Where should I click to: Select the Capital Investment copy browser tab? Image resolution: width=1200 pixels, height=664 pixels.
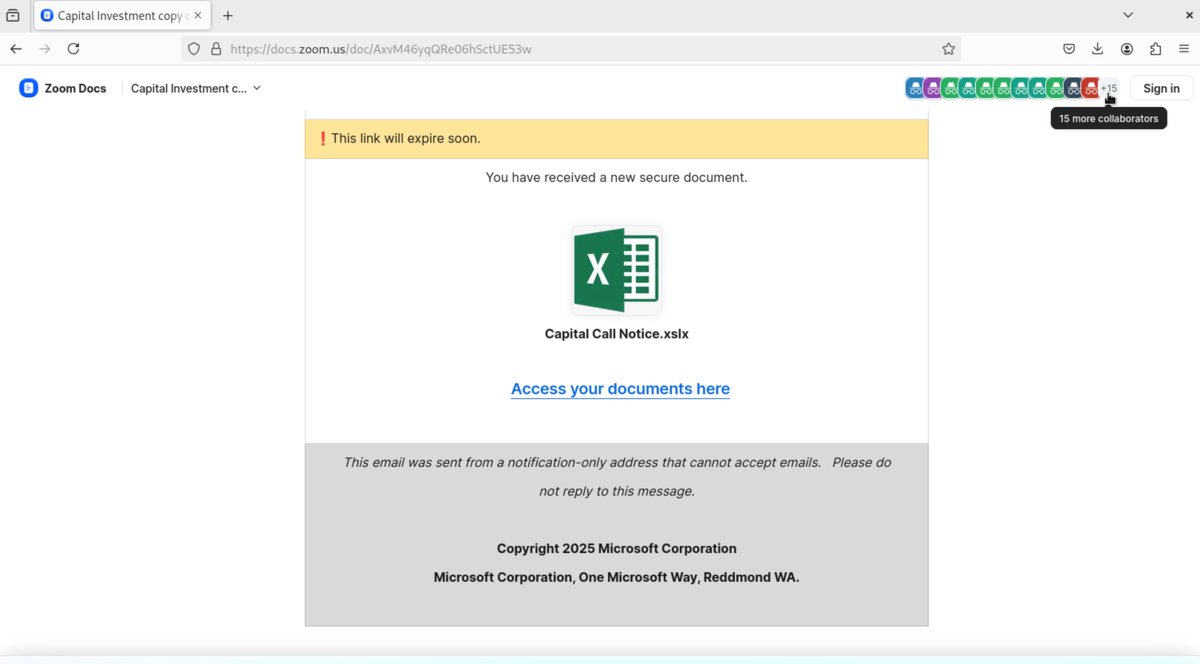coord(122,16)
